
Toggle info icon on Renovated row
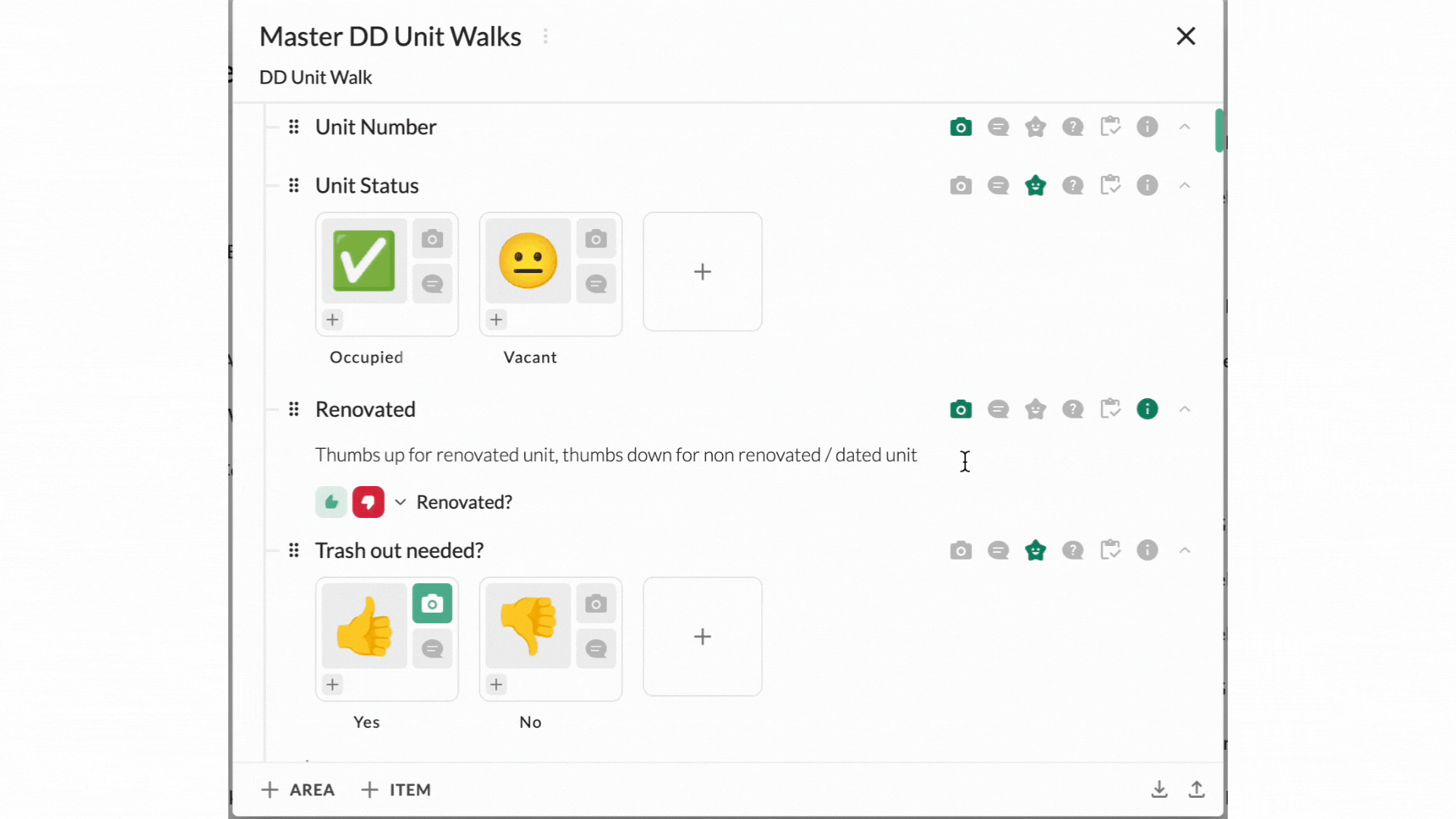(x=1147, y=409)
